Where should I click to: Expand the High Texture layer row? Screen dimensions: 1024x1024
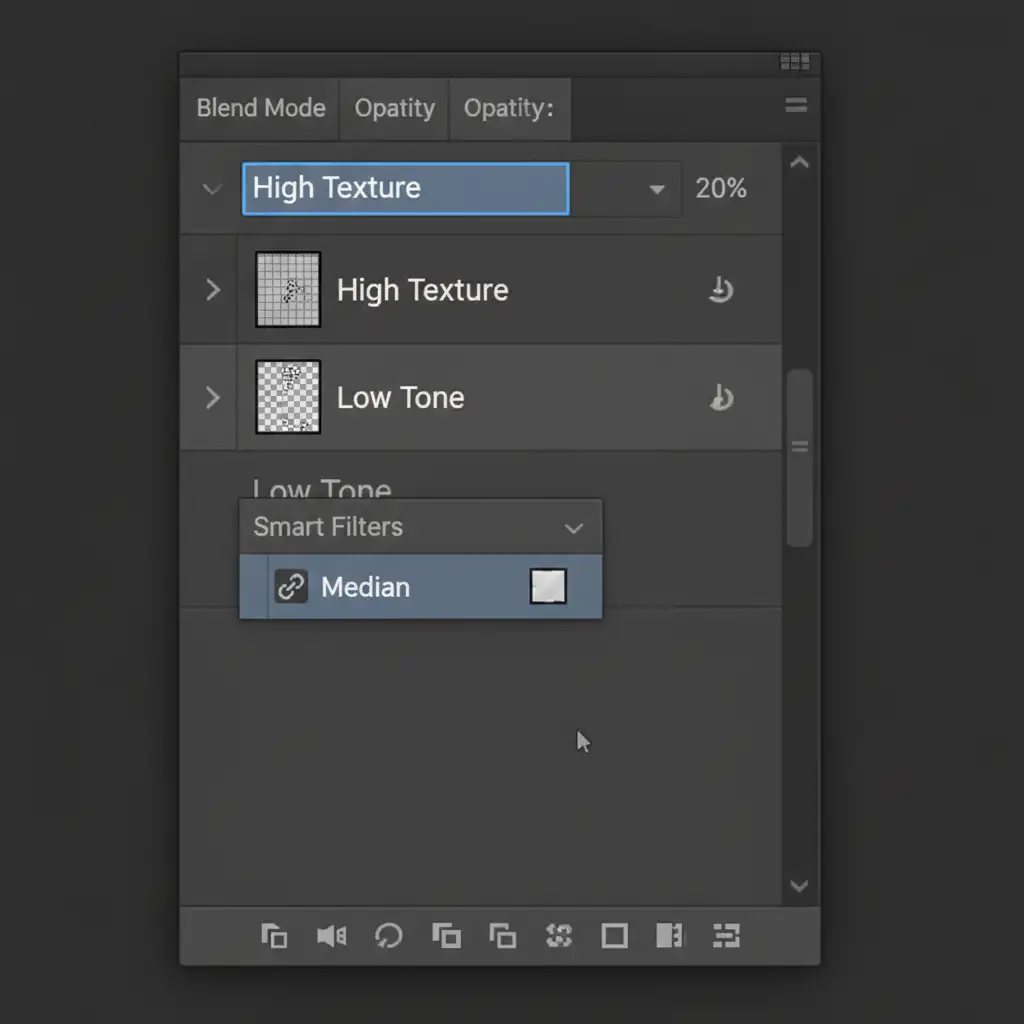click(212, 290)
